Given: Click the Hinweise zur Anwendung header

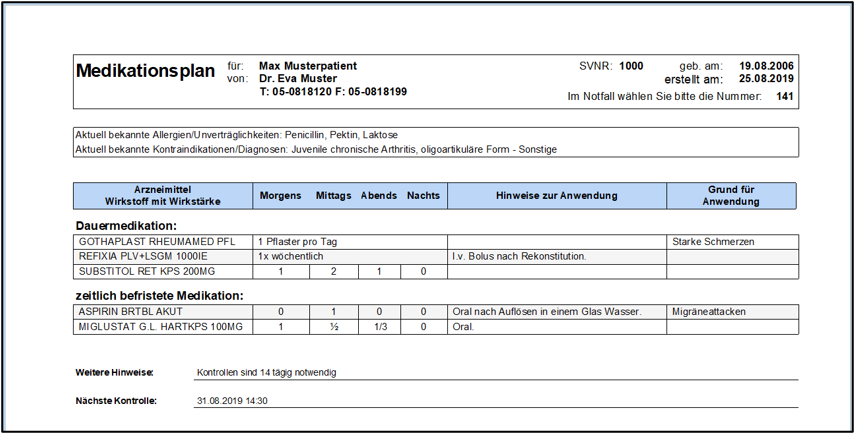Looking at the screenshot, I should tap(557, 196).
